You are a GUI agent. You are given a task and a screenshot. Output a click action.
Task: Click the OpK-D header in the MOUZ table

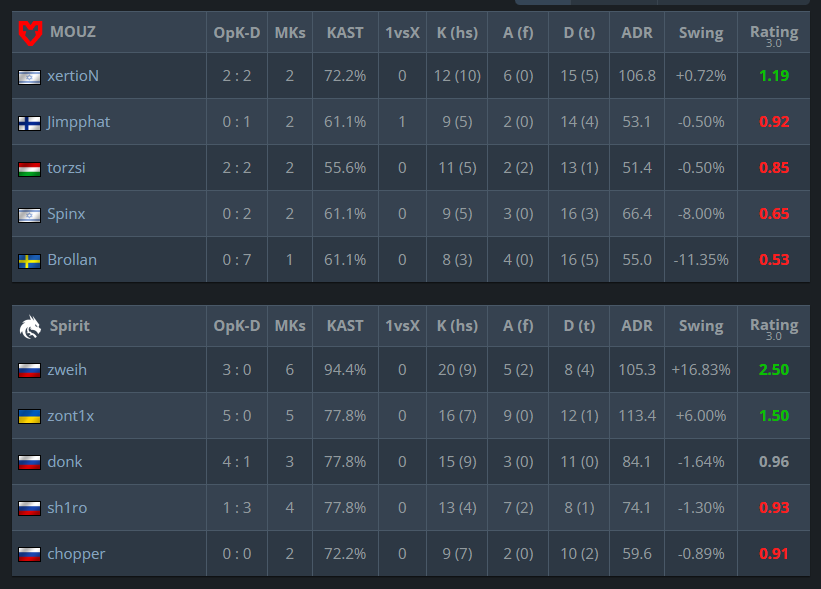(x=237, y=33)
